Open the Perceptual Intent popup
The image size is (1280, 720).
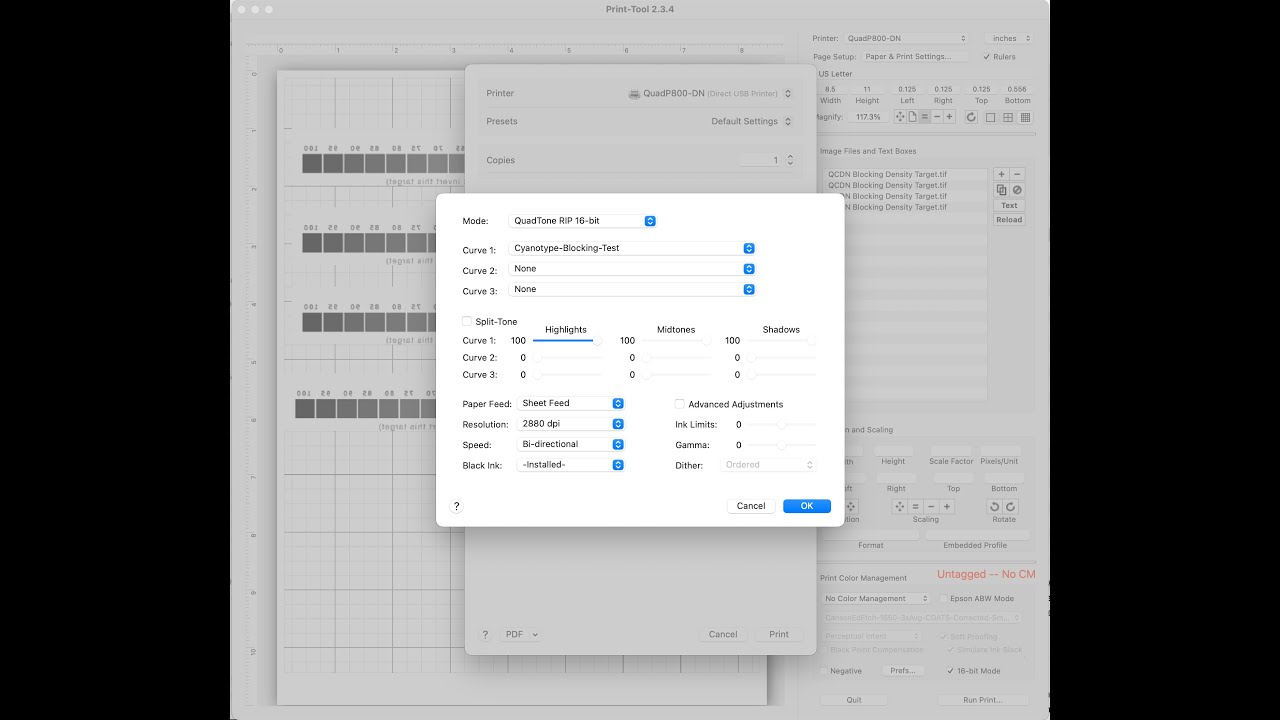pos(871,636)
